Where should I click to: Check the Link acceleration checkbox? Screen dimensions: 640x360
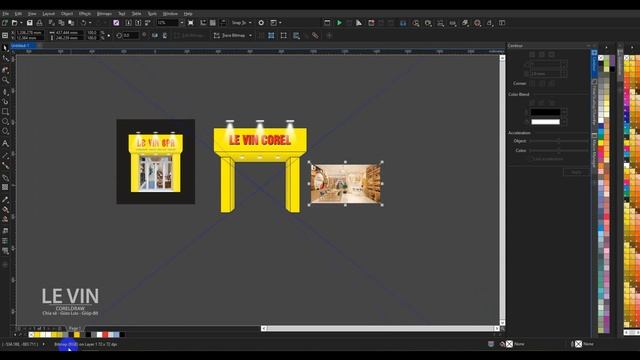pos(531,159)
